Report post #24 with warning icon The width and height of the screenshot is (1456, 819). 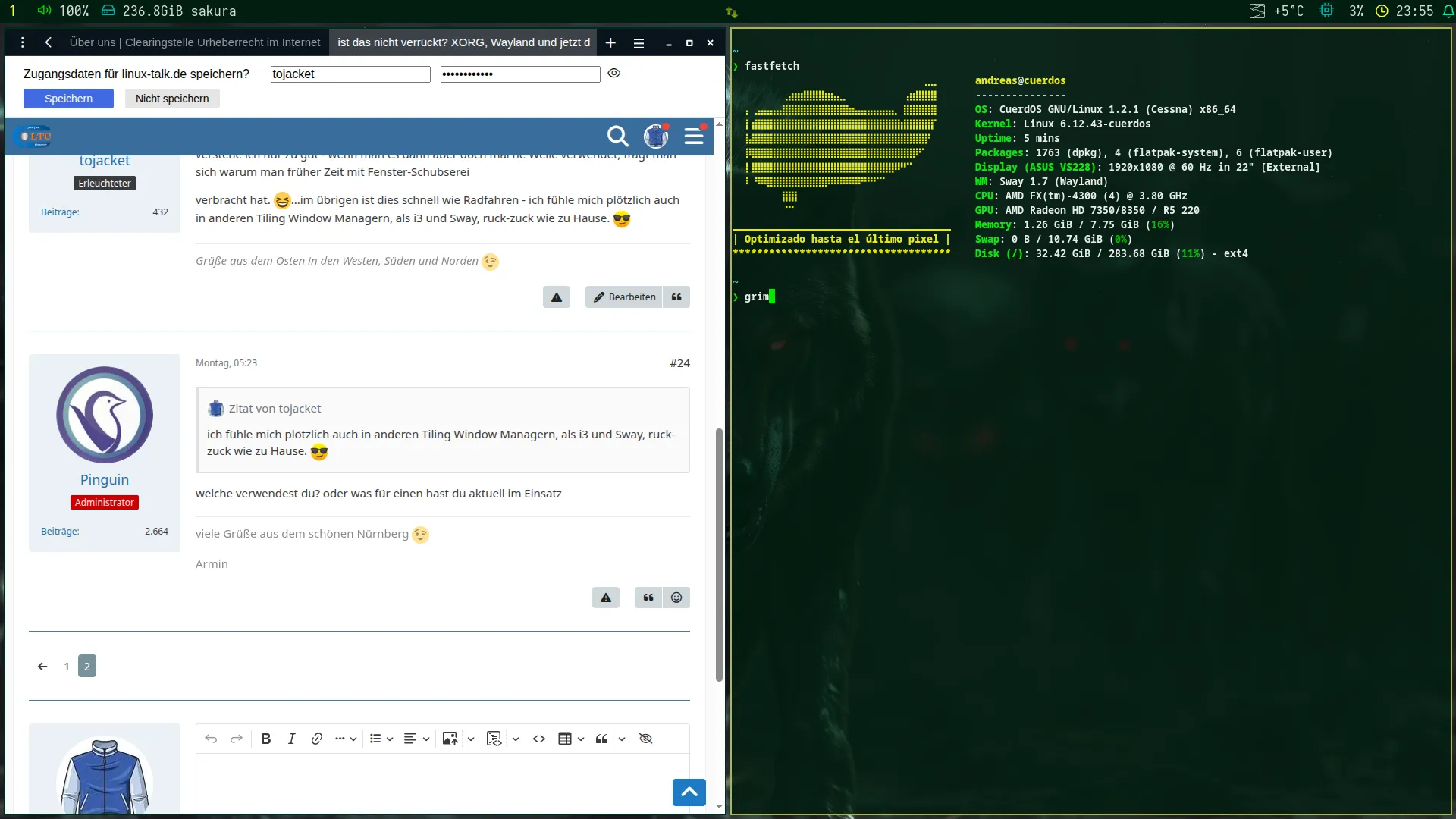[x=606, y=598]
